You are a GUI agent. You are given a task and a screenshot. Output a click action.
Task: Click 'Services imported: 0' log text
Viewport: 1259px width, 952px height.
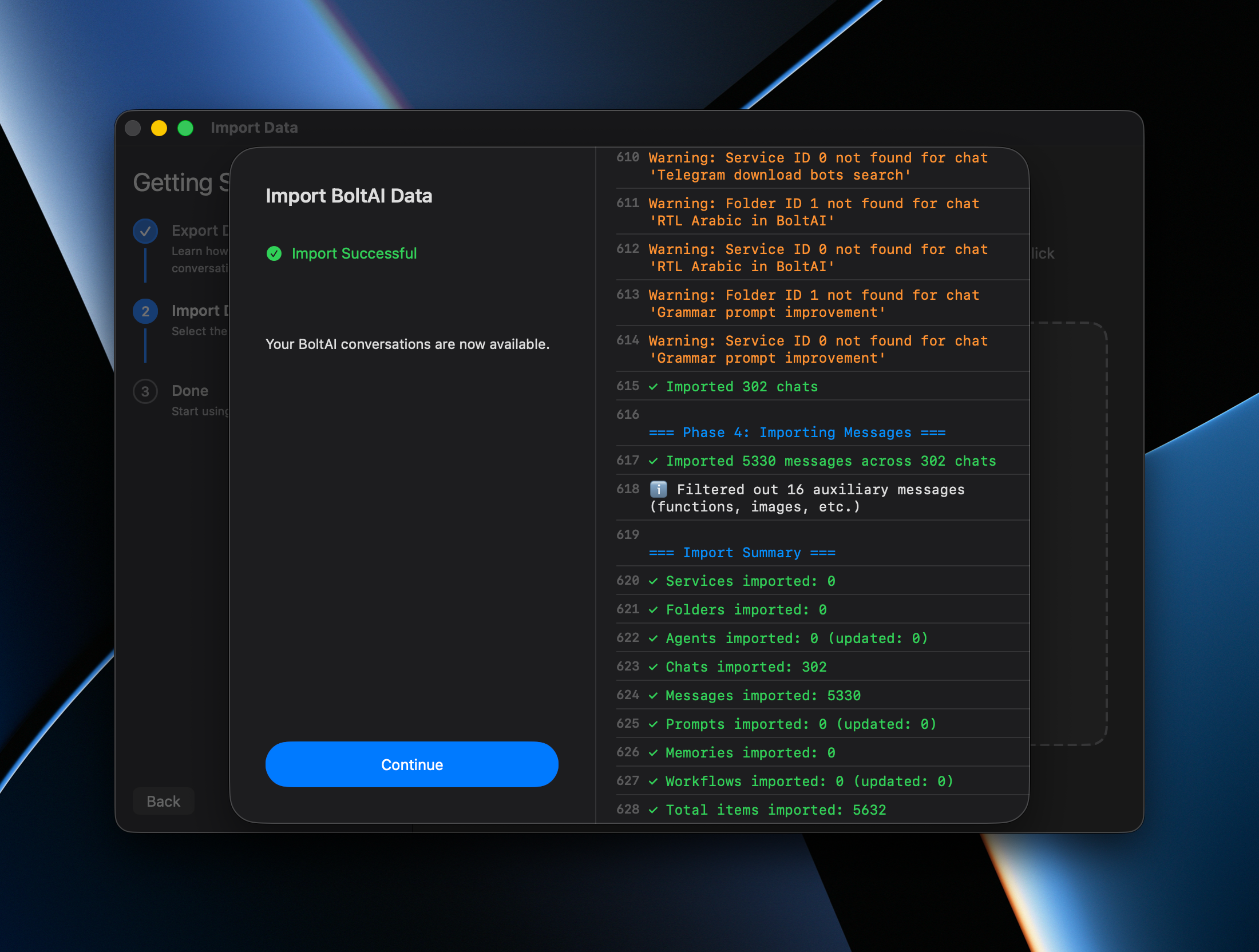[x=750, y=581]
